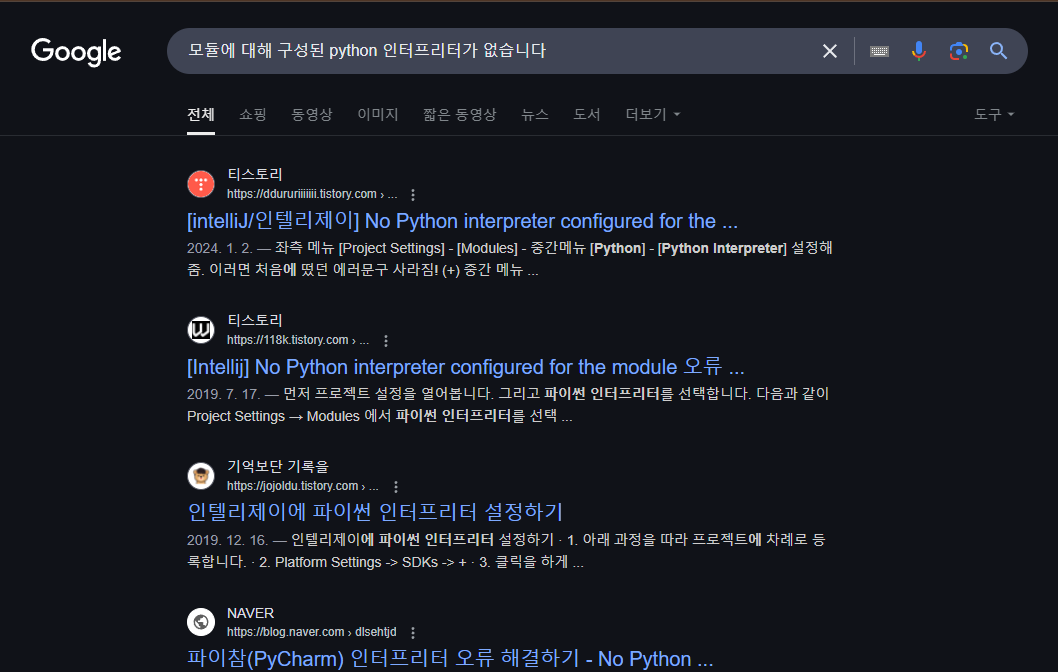
Task: Click the 티스토리 site name above dduruiiiiiii URL
Action: pyautogui.click(x=254, y=175)
